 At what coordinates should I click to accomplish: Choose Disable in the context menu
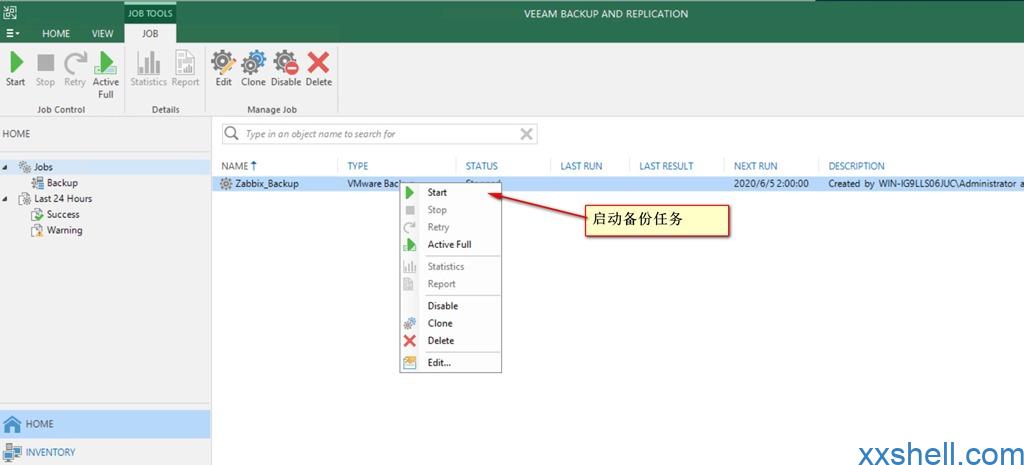click(451, 306)
